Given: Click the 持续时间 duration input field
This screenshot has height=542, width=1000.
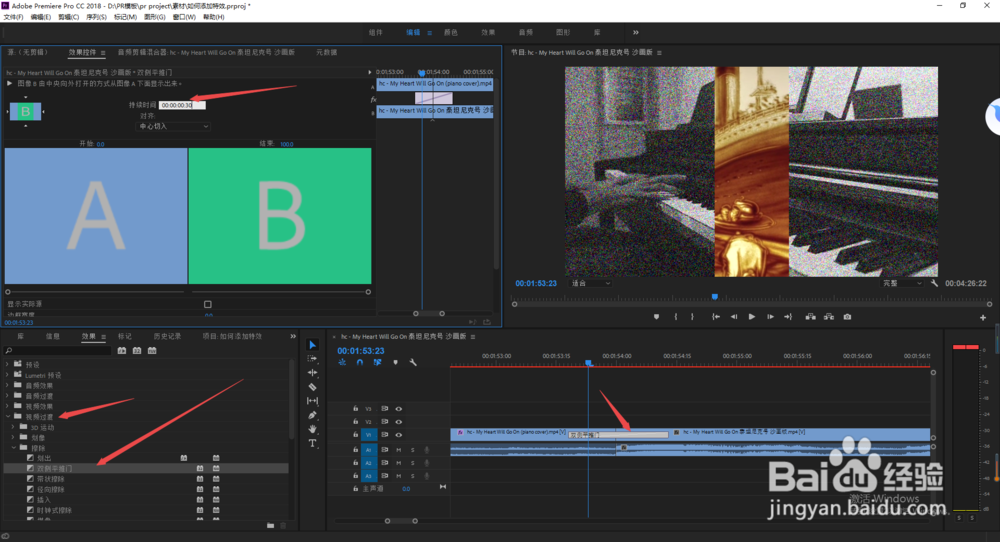Looking at the screenshot, I should [x=182, y=105].
